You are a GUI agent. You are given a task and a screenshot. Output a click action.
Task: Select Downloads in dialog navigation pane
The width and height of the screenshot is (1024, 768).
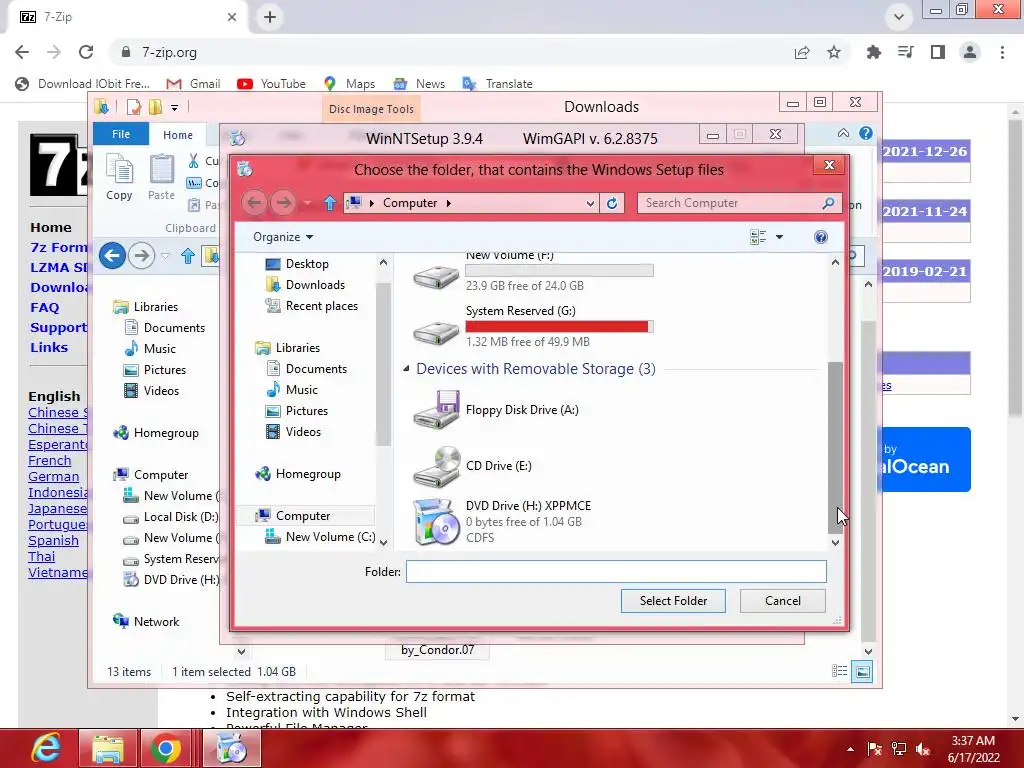[305, 285]
